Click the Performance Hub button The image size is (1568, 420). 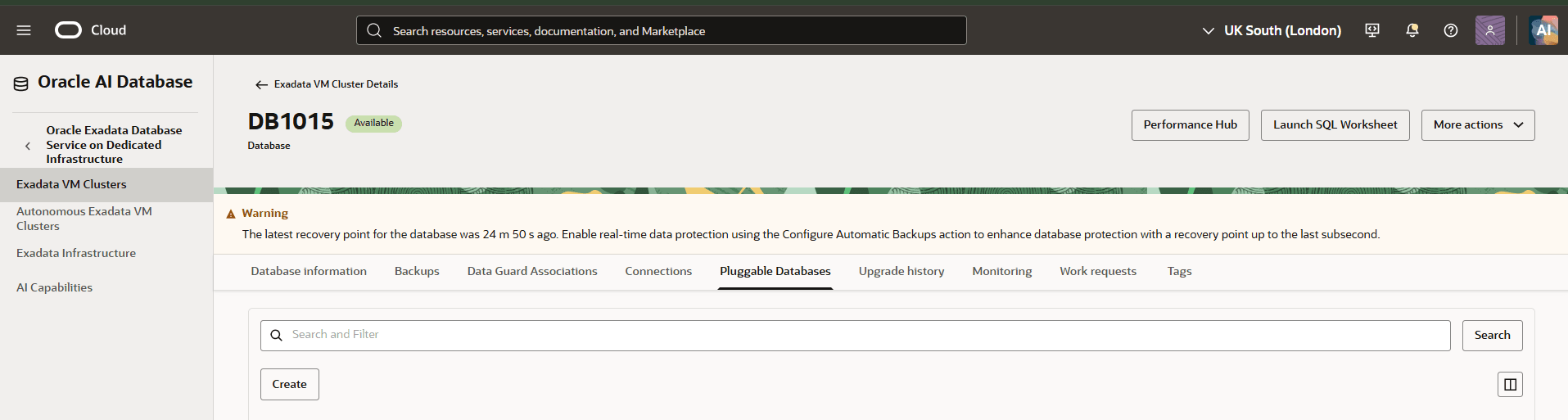point(1191,125)
